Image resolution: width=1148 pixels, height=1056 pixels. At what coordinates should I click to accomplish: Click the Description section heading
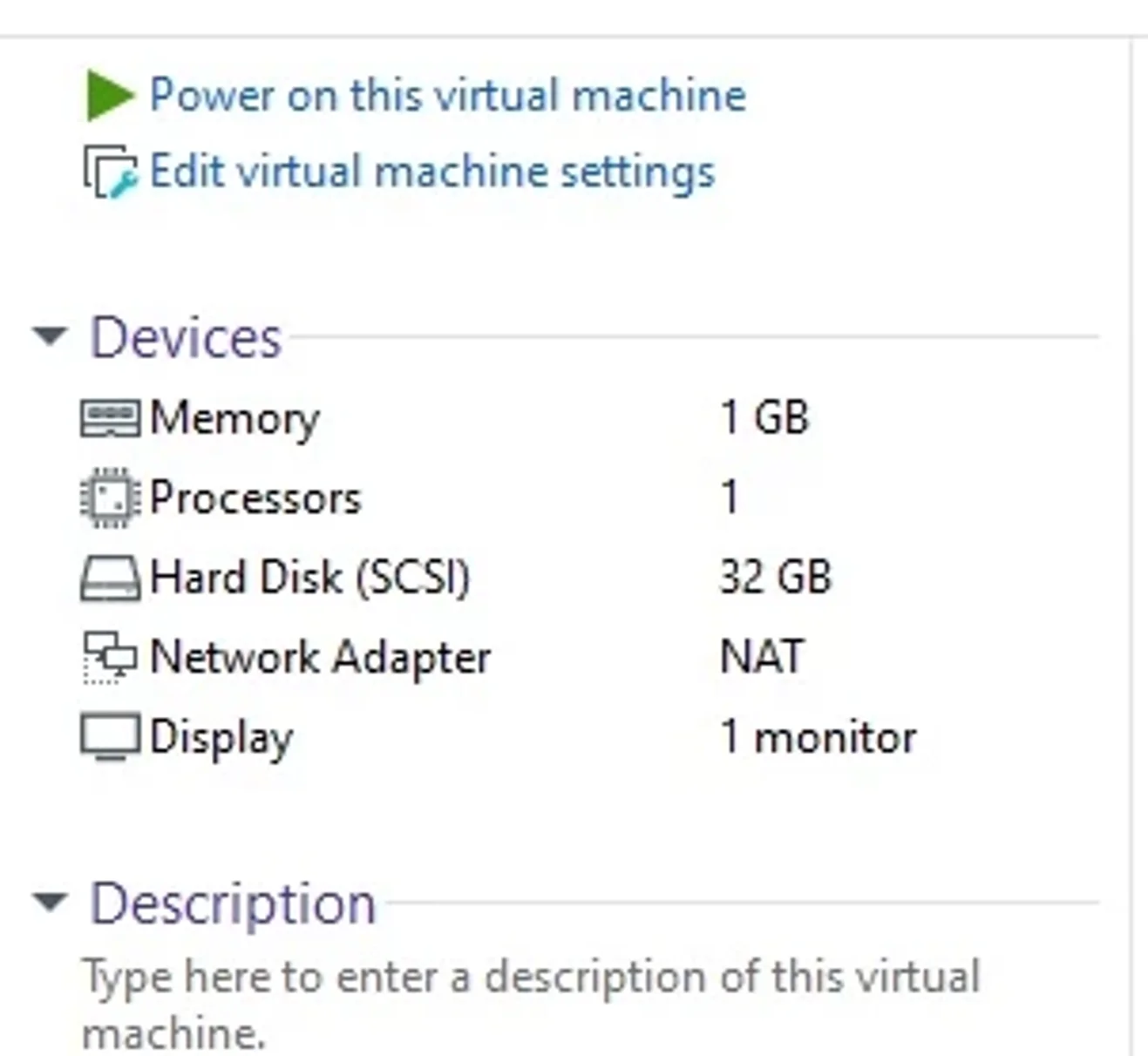[233, 904]
